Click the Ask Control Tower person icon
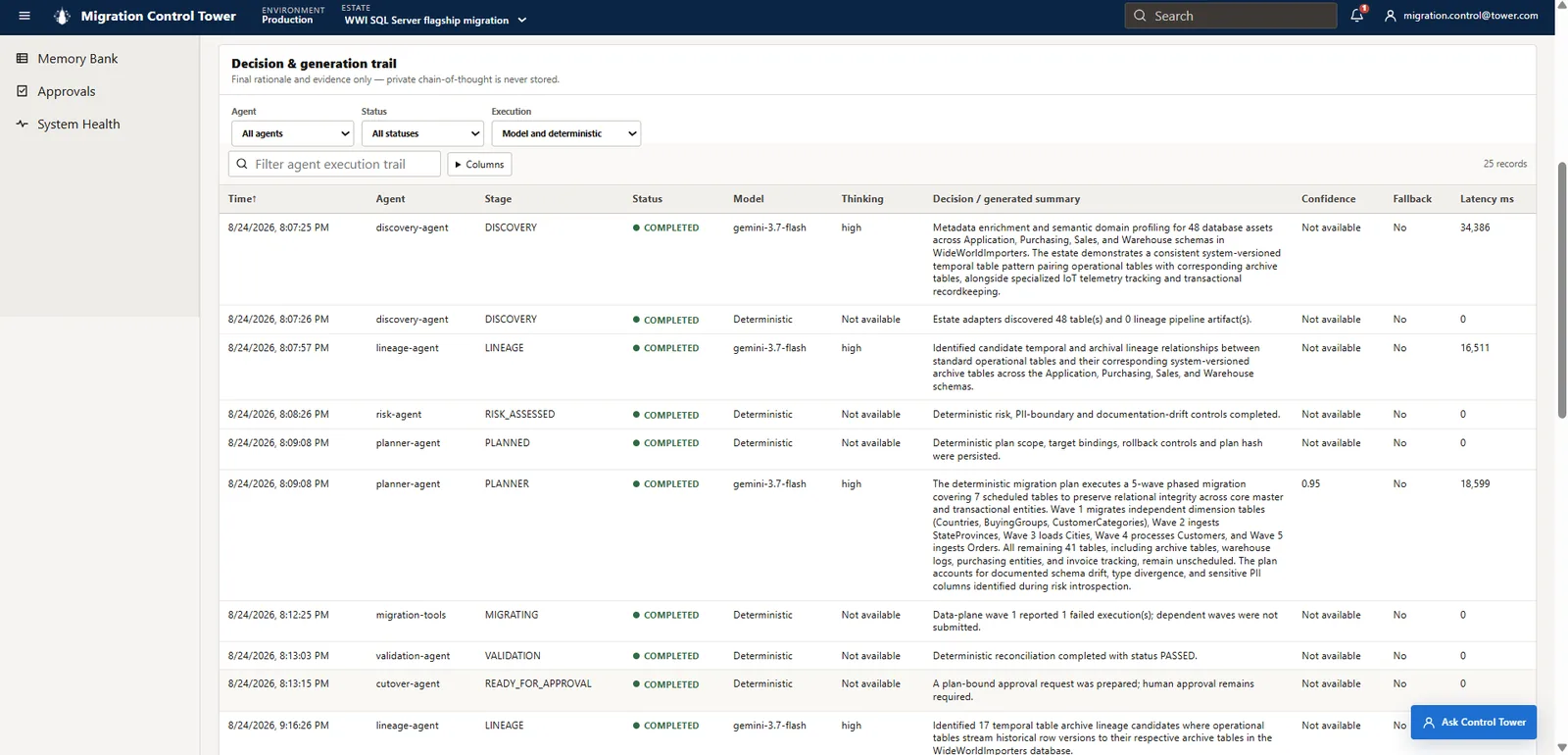1568x755 pixels. [x=1429, y=723]
